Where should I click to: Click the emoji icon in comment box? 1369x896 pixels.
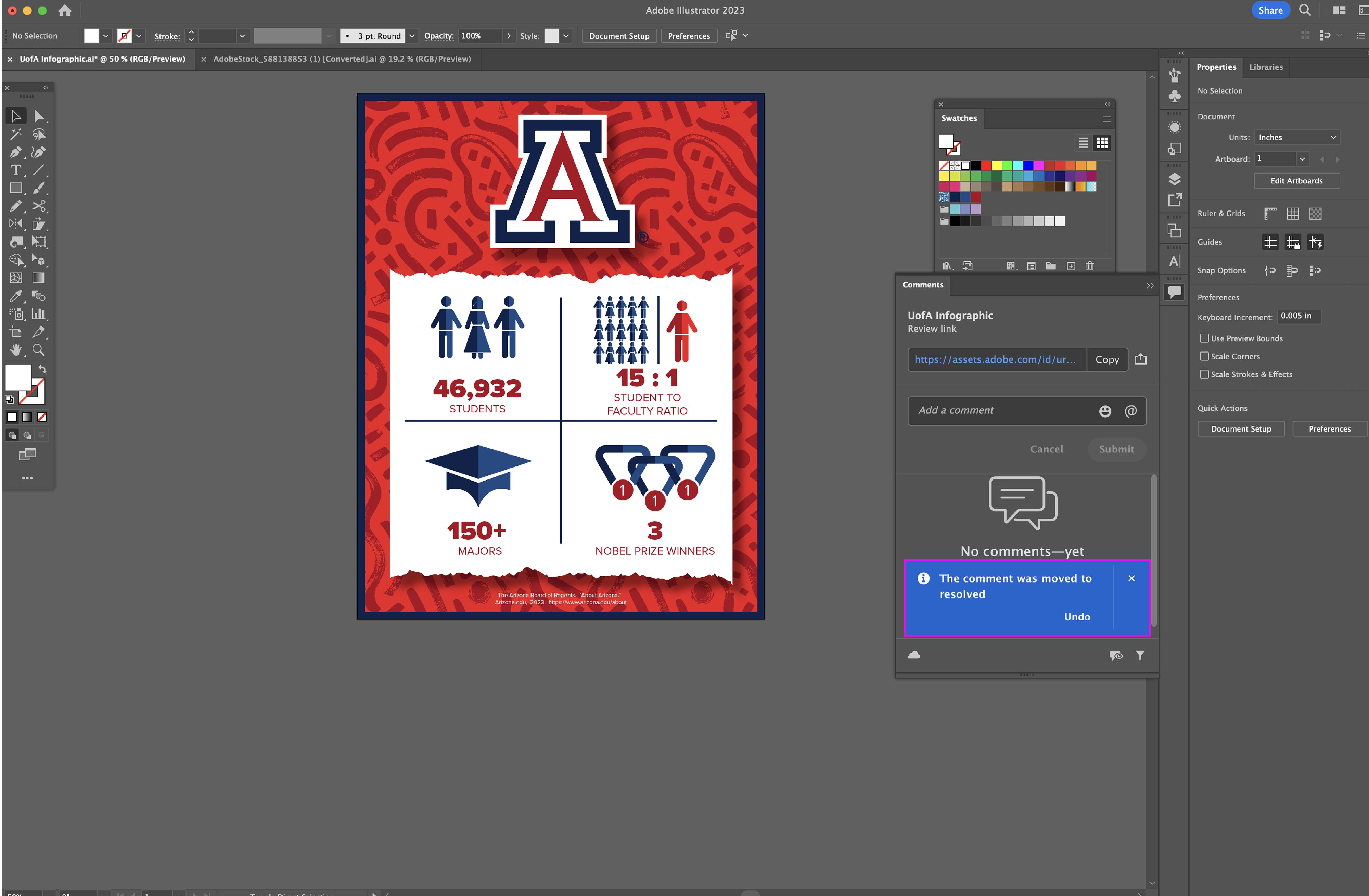pos(1105,411)
